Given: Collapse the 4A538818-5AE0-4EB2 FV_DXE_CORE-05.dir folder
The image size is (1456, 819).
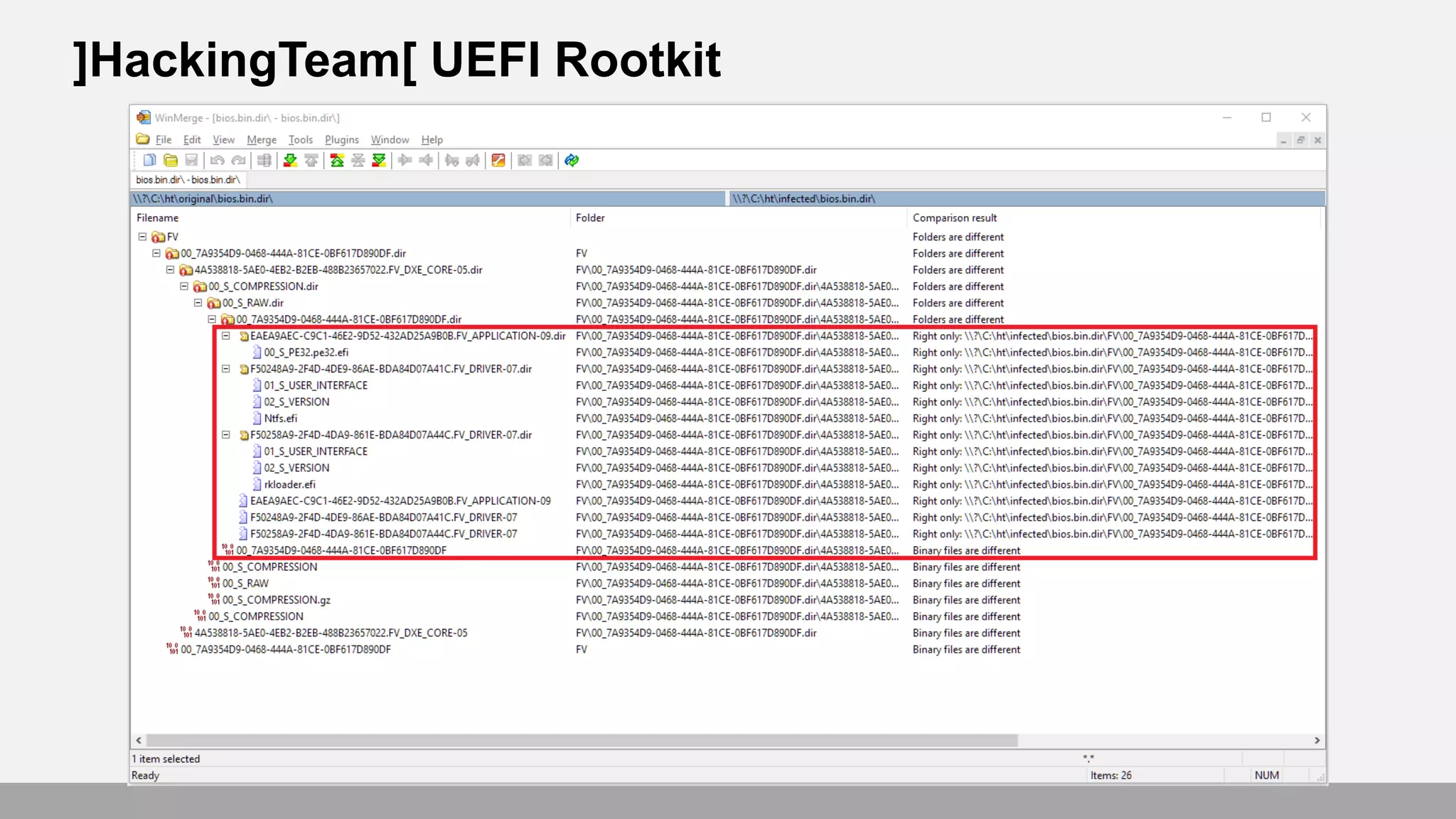Looking at the screenshot, I should [x=170, y=269].
